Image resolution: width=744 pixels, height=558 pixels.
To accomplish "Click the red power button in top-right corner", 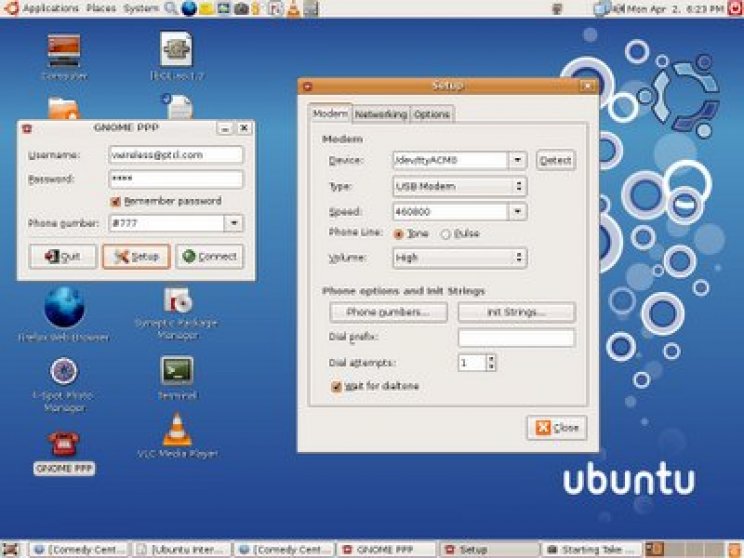I will [736, 9].
